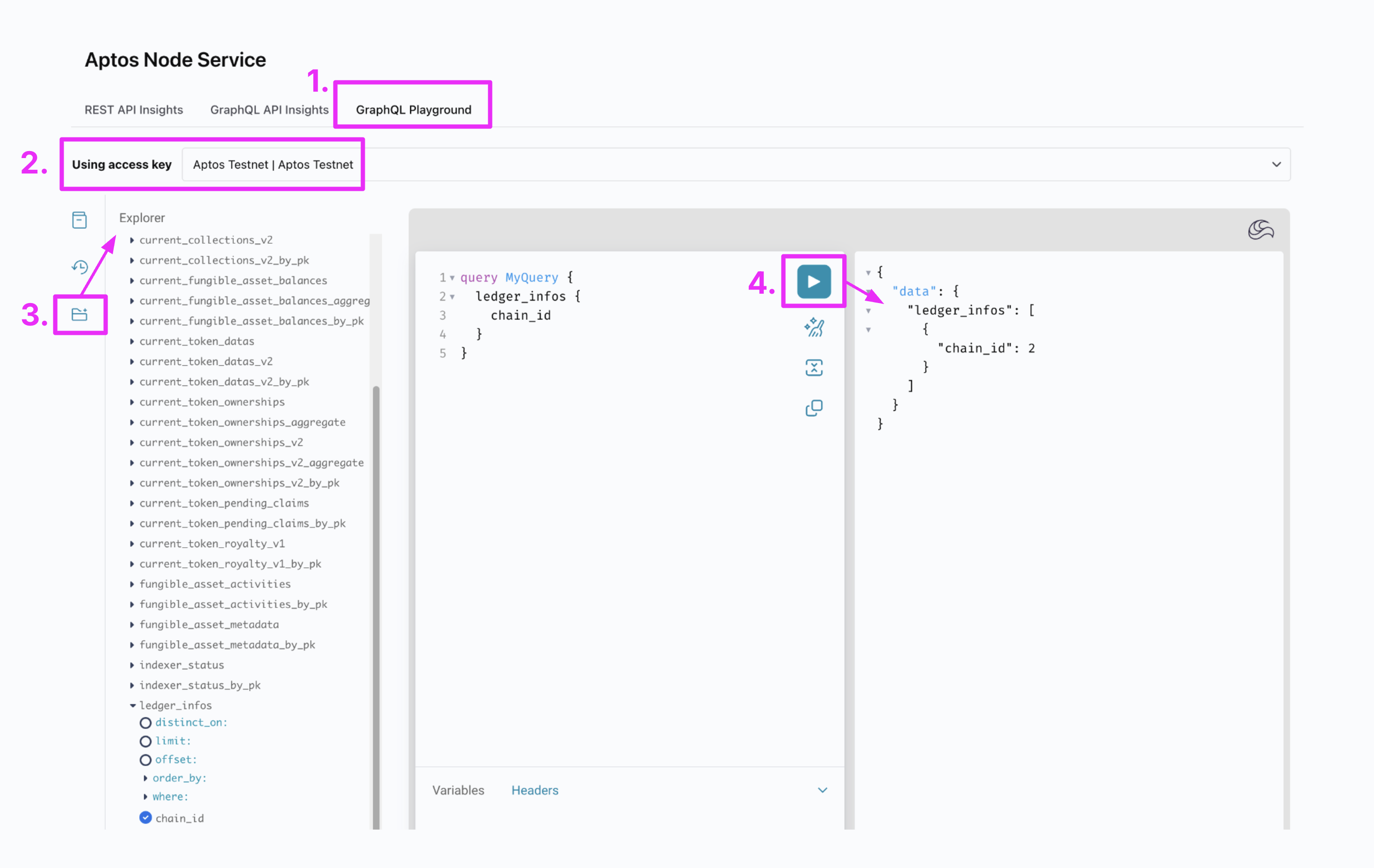This screenshot has height=868, width=1374.
Task: Toggle the GraphiQL Explorer plugin icon
Action: tap(80, 314)
